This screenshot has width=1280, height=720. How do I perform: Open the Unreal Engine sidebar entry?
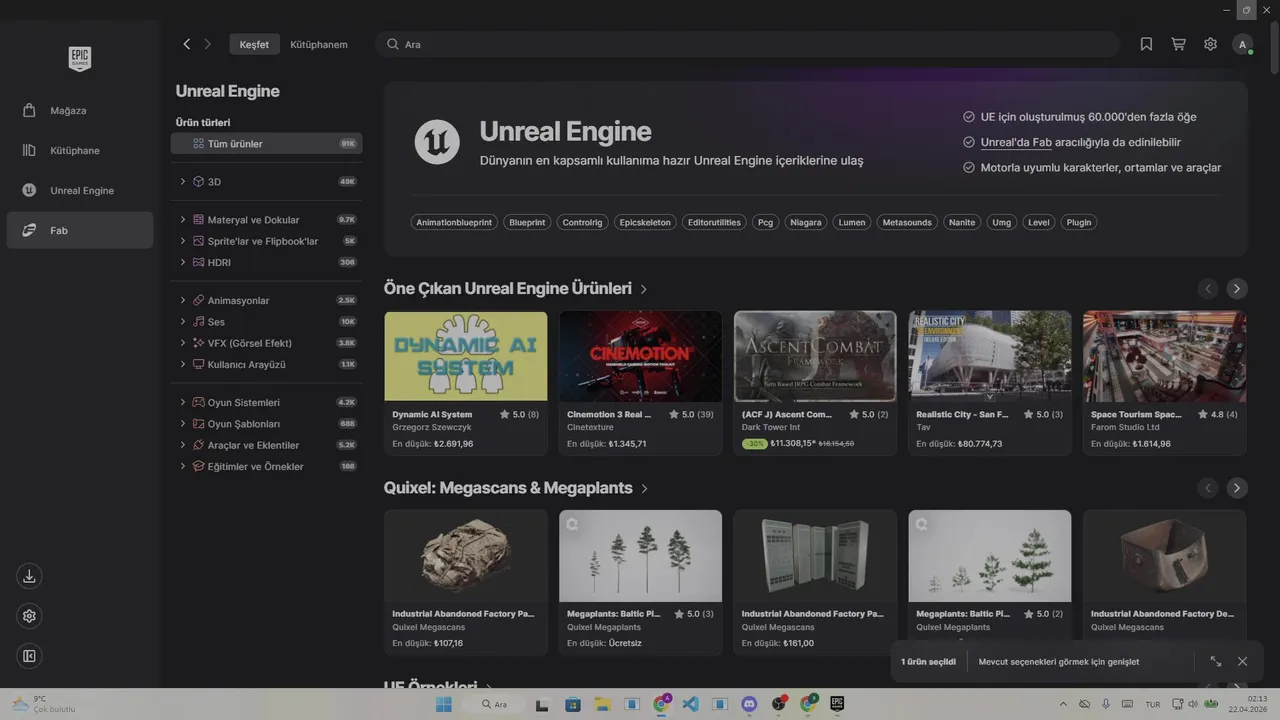click(x=80, y=190)
